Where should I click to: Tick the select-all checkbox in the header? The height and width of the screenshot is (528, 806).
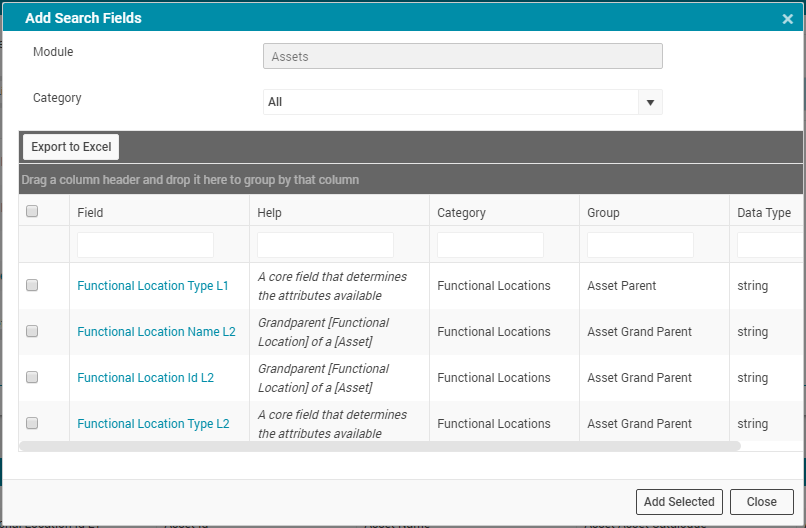pos(32,211)
